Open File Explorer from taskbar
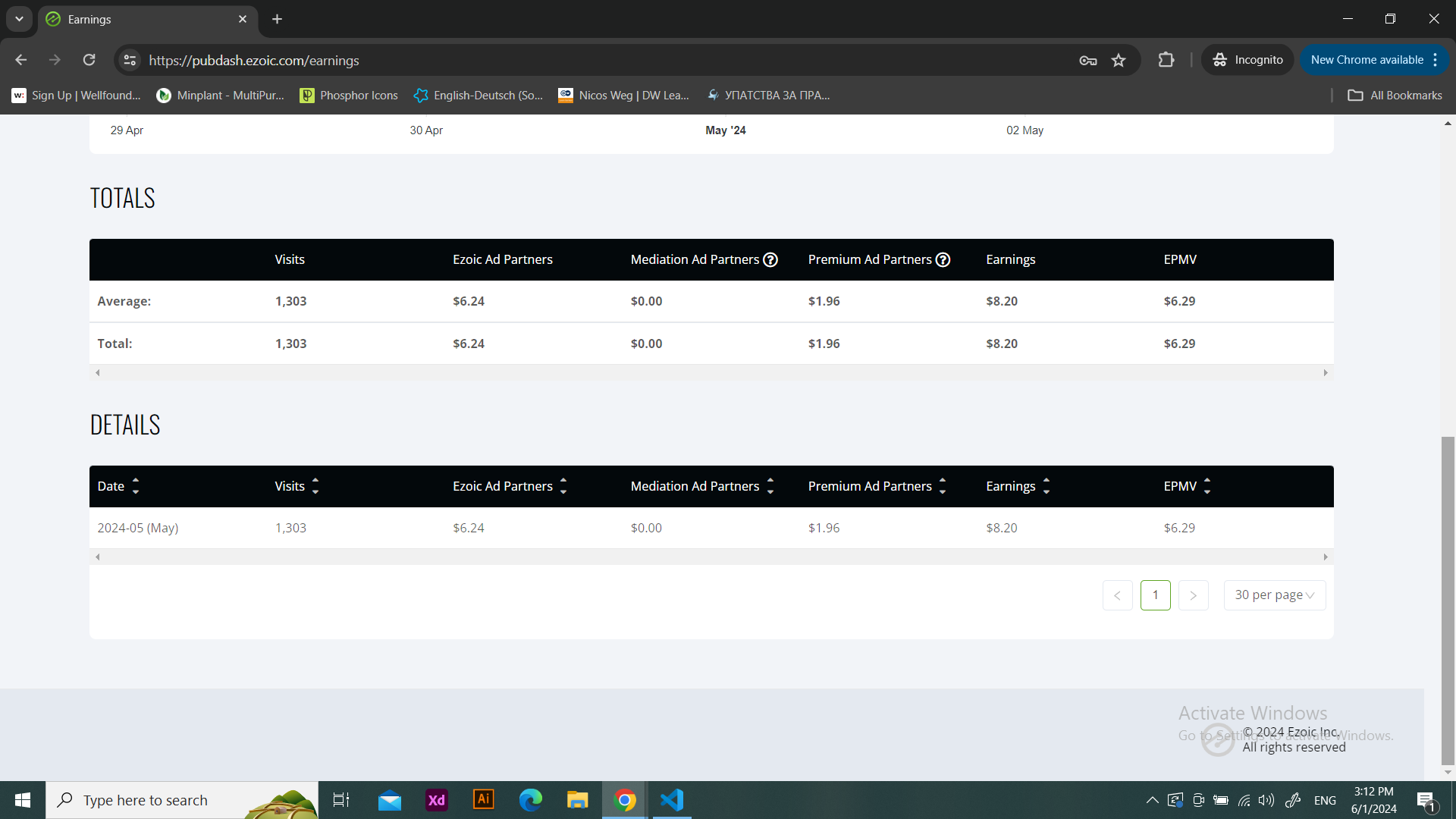This screenshot has height=819, width=1456. (x=578, y=800)
